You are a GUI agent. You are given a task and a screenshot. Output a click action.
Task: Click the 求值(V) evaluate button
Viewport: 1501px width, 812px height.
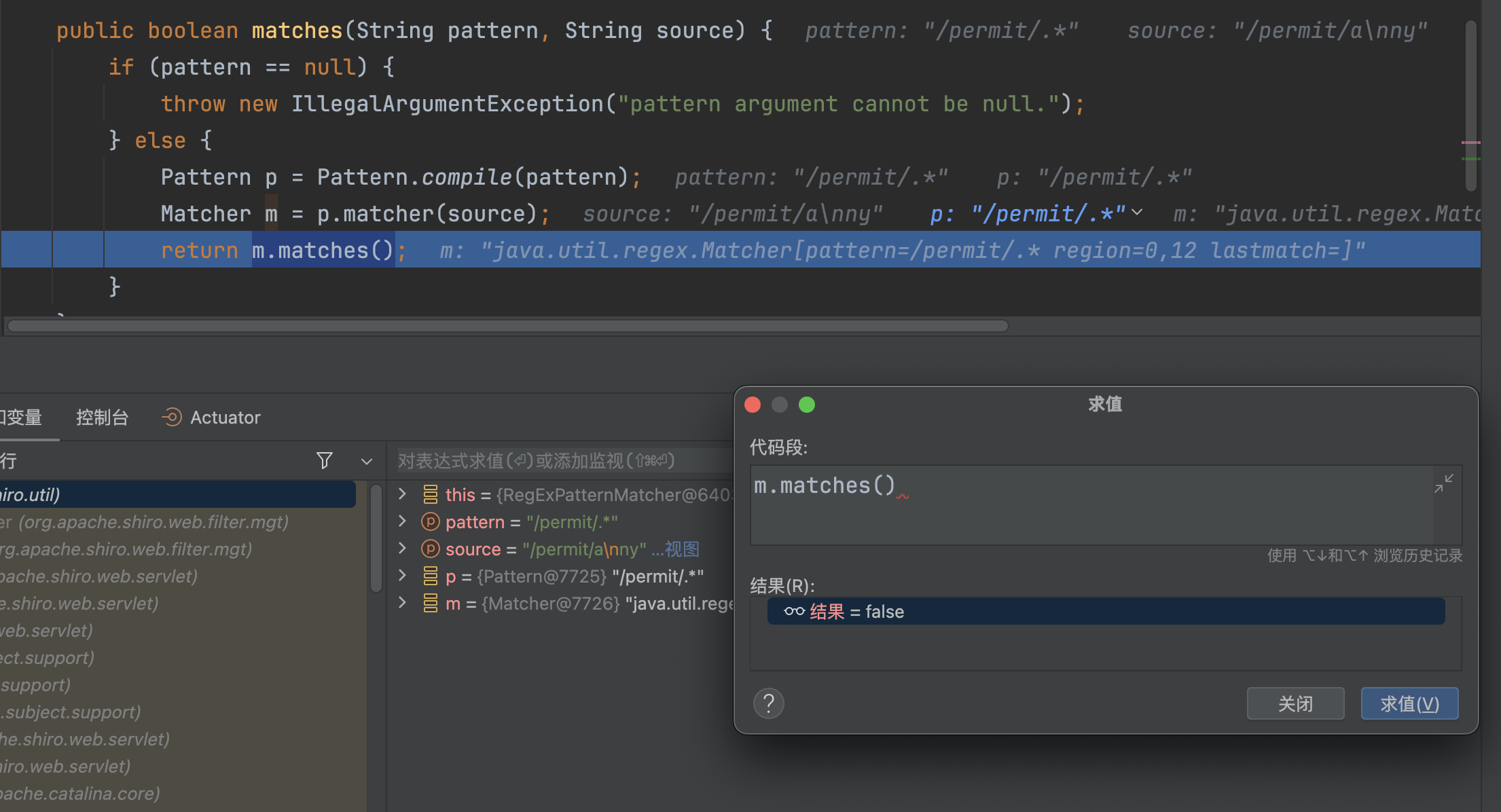pyautogui.click(x=1409, y=703)
